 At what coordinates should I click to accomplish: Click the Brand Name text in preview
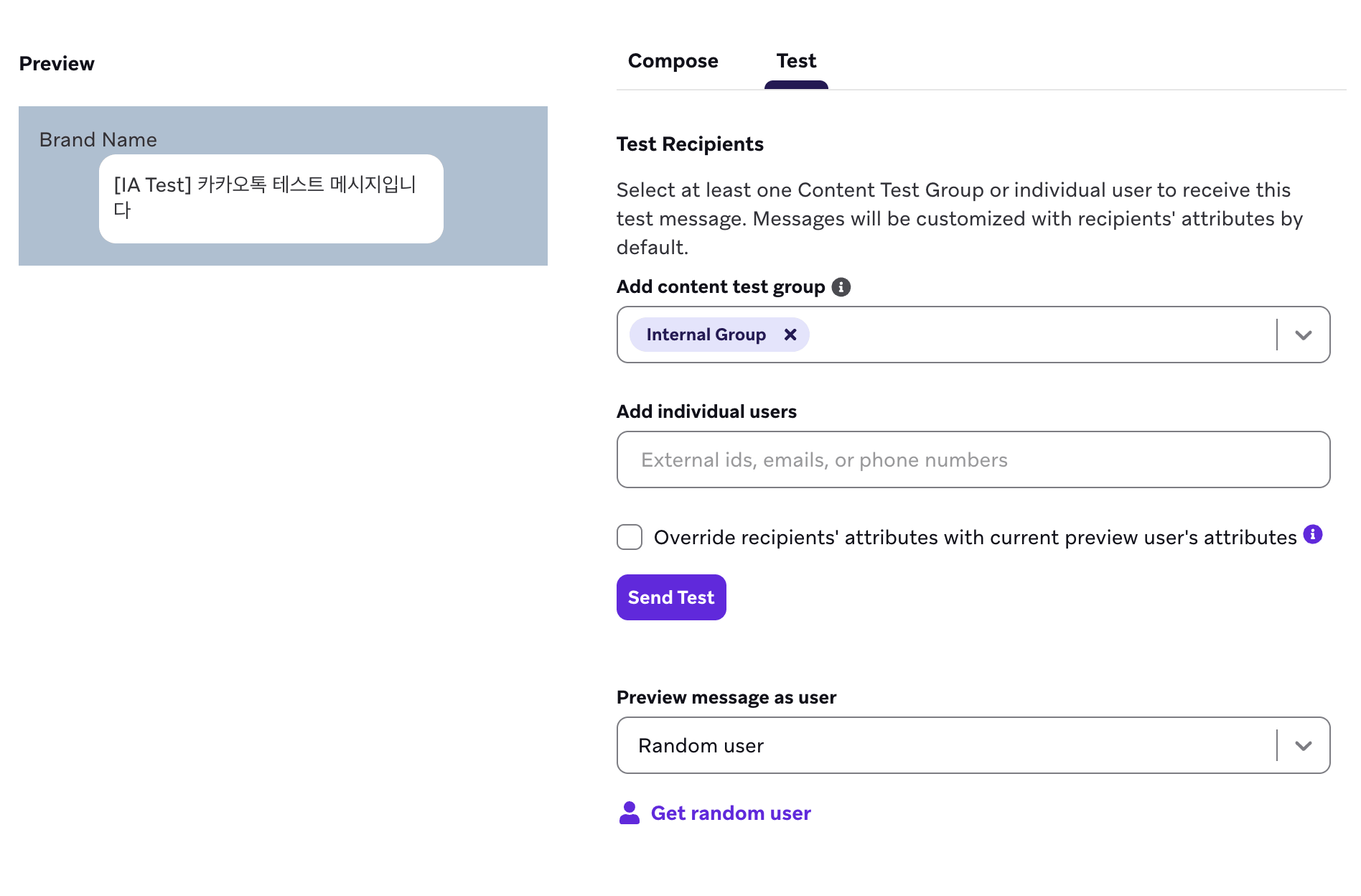[x=98, y=139]
